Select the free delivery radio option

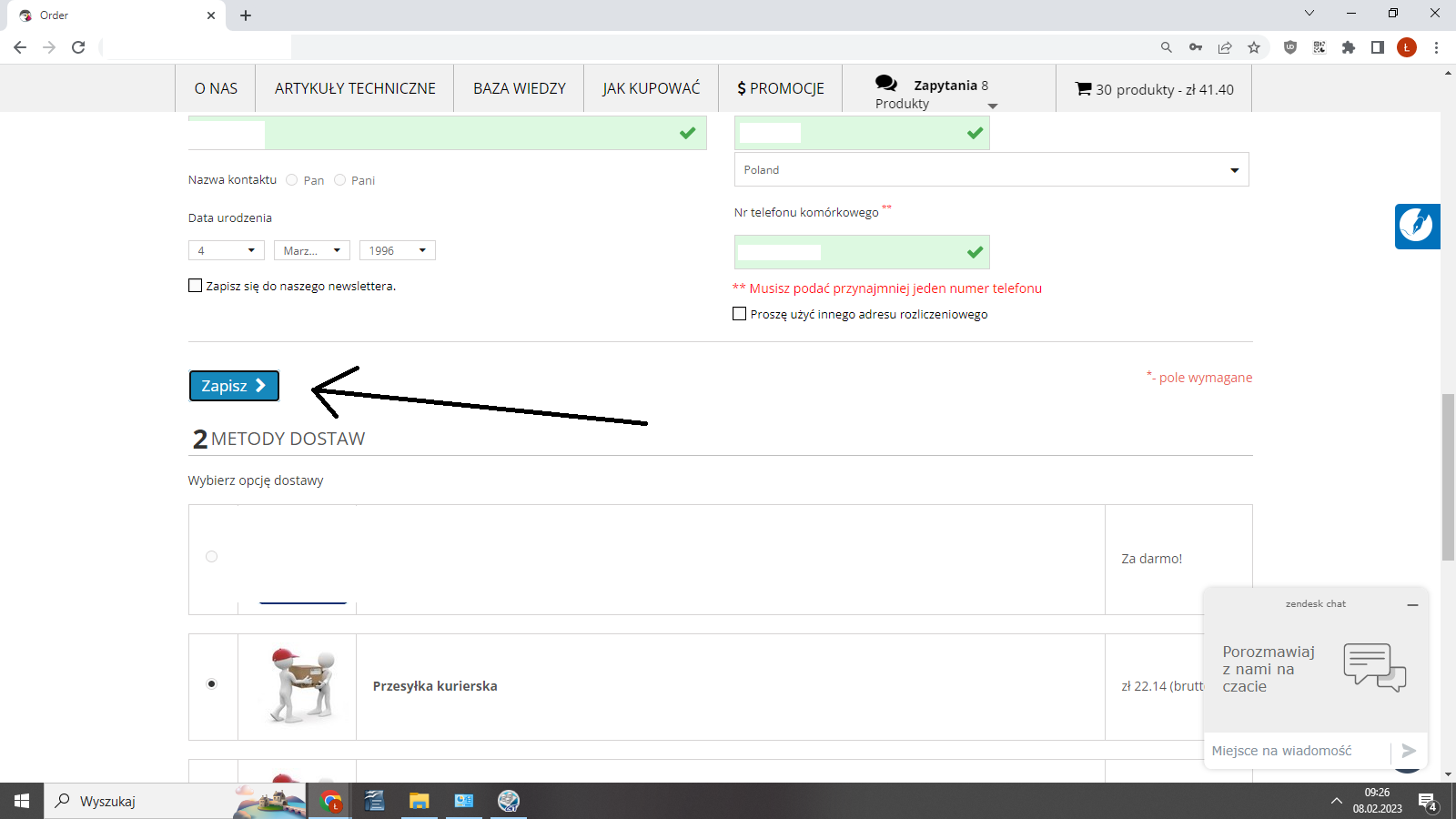coord(212,556)
